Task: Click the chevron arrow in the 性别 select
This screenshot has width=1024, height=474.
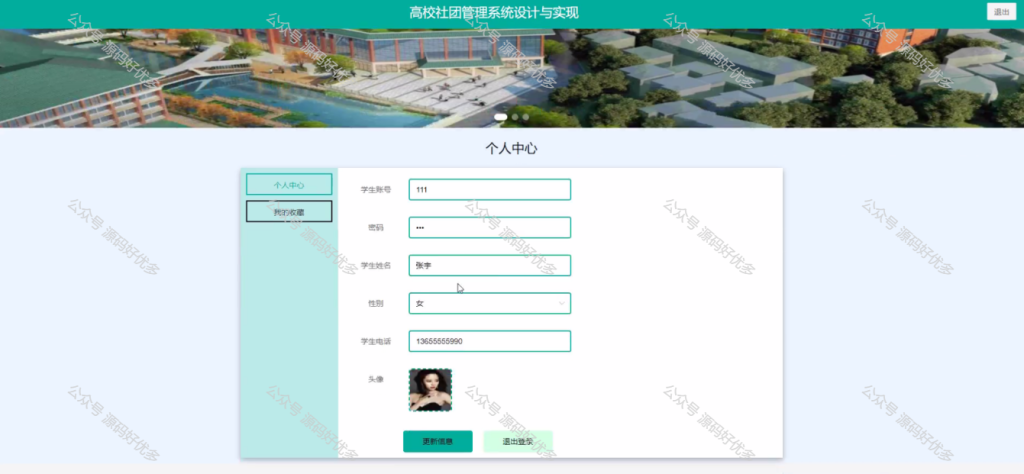Action: [562, 303]
